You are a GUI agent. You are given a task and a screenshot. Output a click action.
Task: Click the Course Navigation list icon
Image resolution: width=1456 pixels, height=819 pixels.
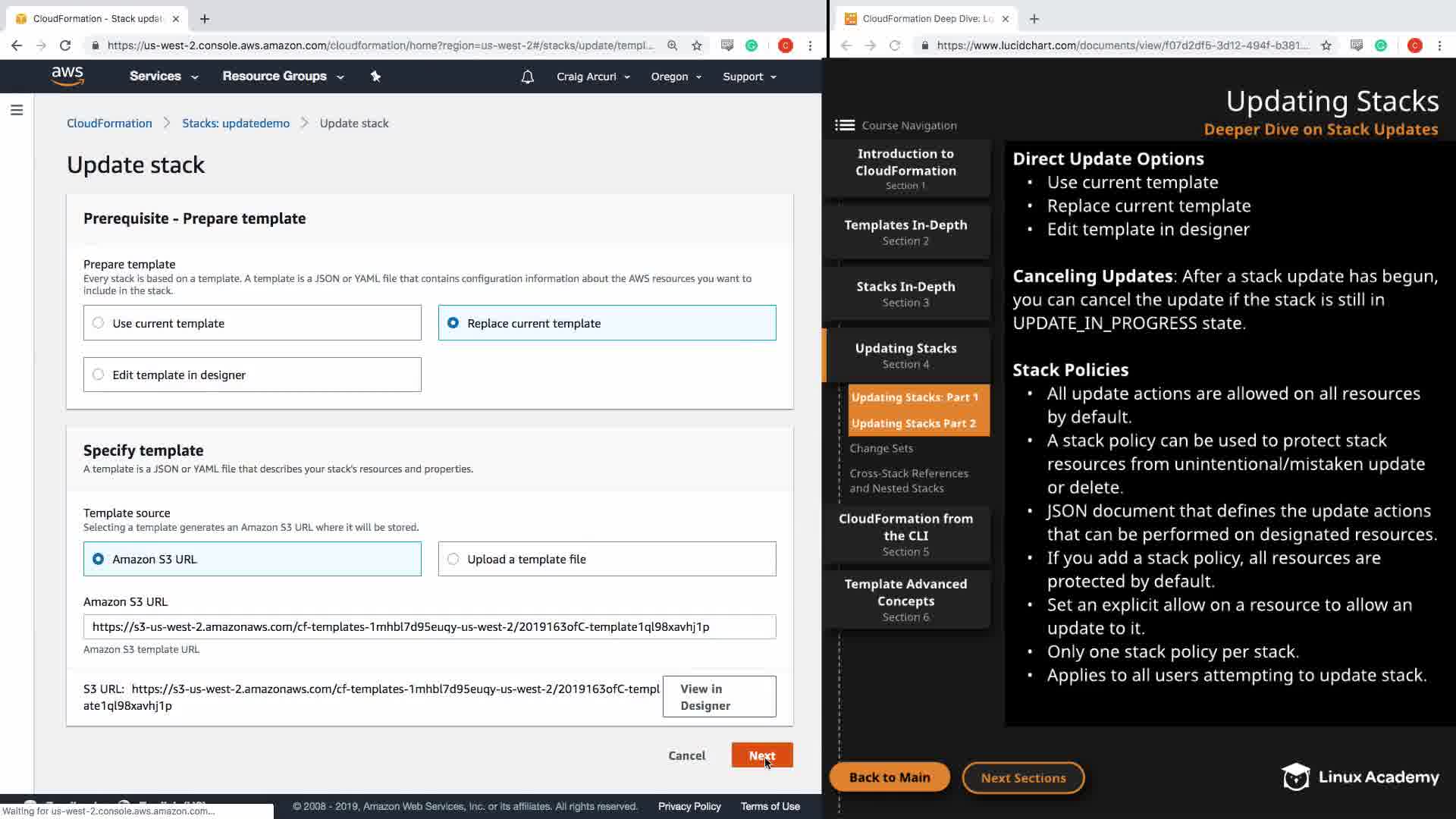click(x=845, y=125)
